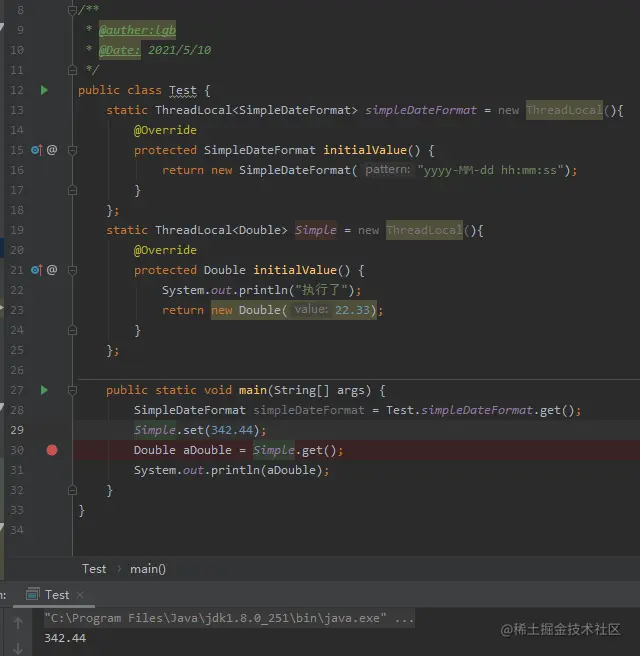Close the Test run tab
The image size is (640, 656).
[x=80, y=595]
